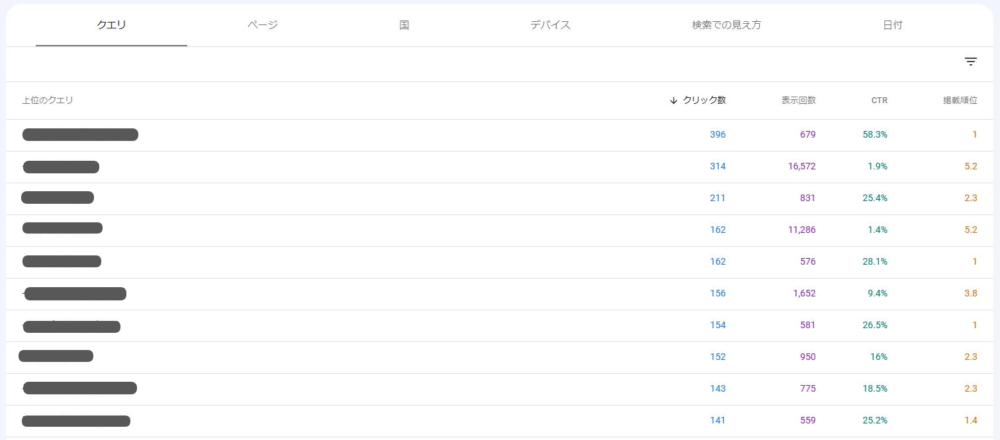Open the row with 141 clicks
The height and width of the screenshot is (440, 1000).
point(500,421)
